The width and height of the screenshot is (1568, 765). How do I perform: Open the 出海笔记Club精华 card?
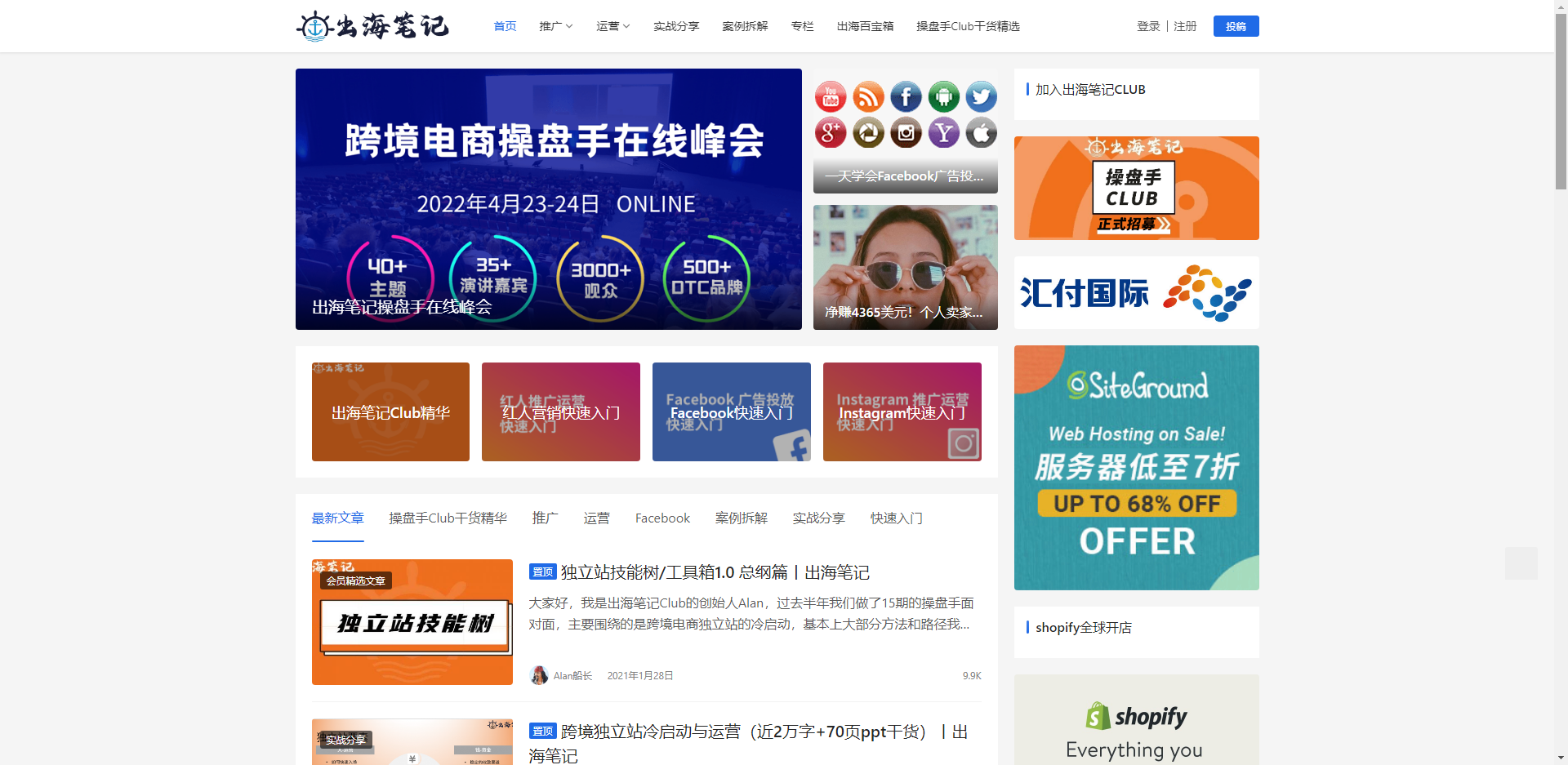[x=390, y=411]
